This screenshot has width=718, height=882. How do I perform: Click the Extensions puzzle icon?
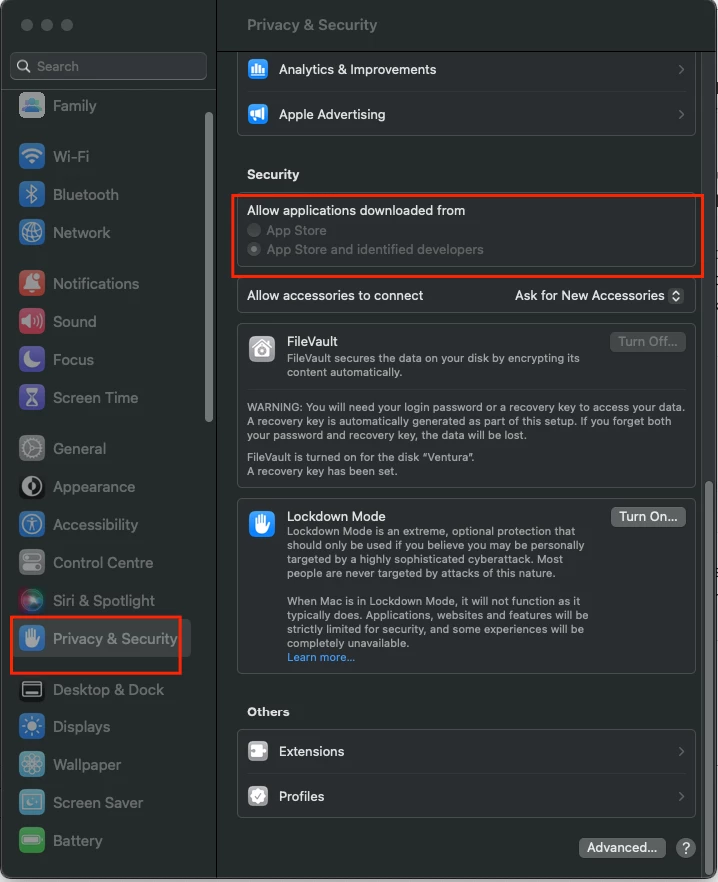(x=258, y=751)
